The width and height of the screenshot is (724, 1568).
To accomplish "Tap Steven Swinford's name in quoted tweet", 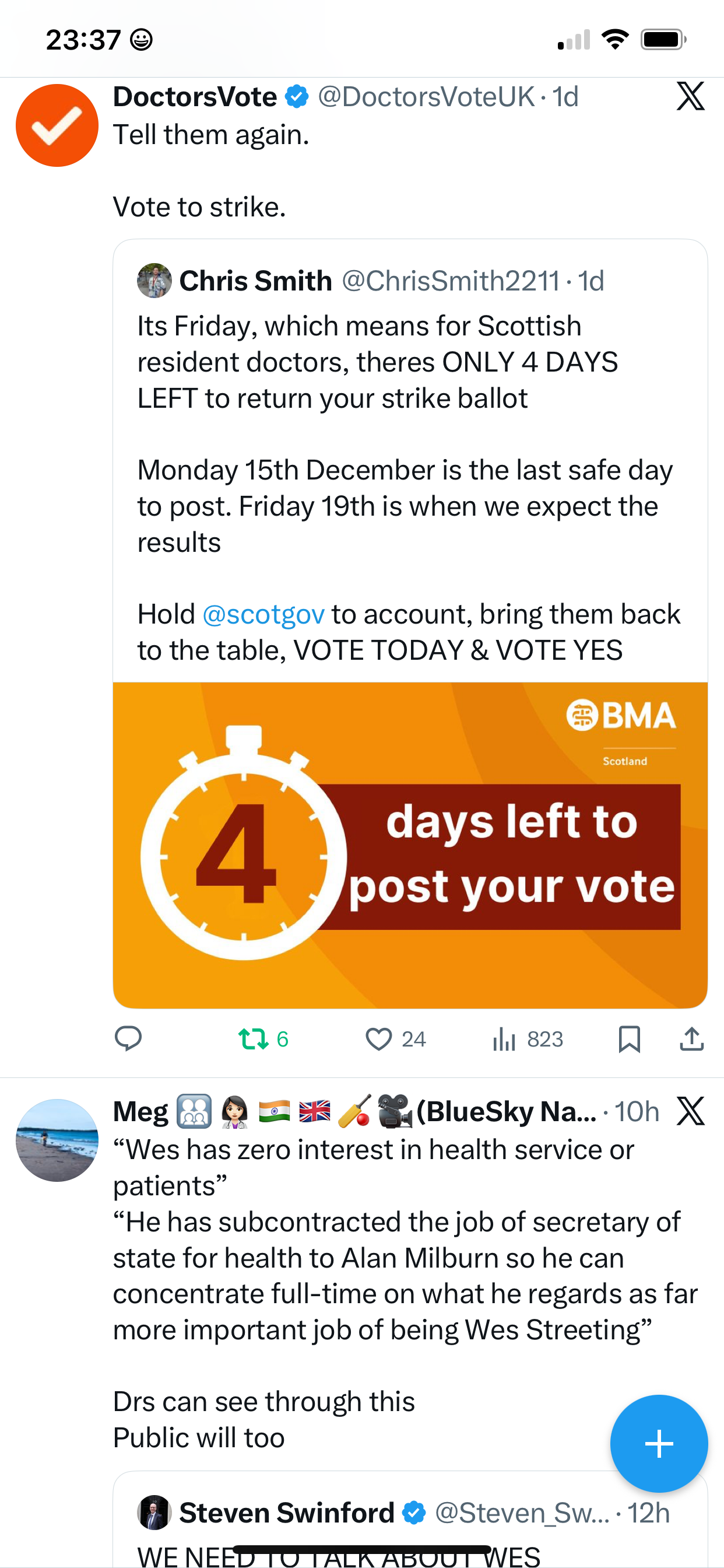I will (287, 1513).
